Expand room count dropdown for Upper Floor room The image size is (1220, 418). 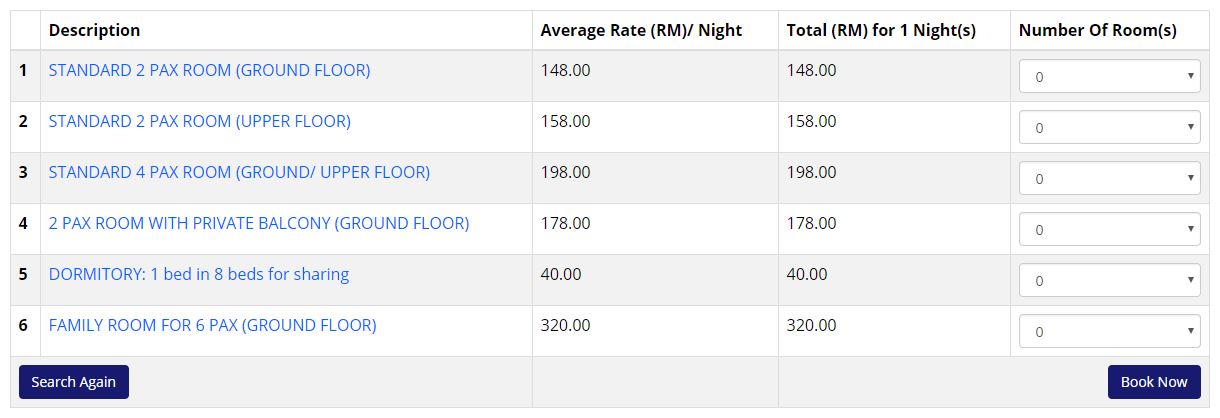point(1109,127)
